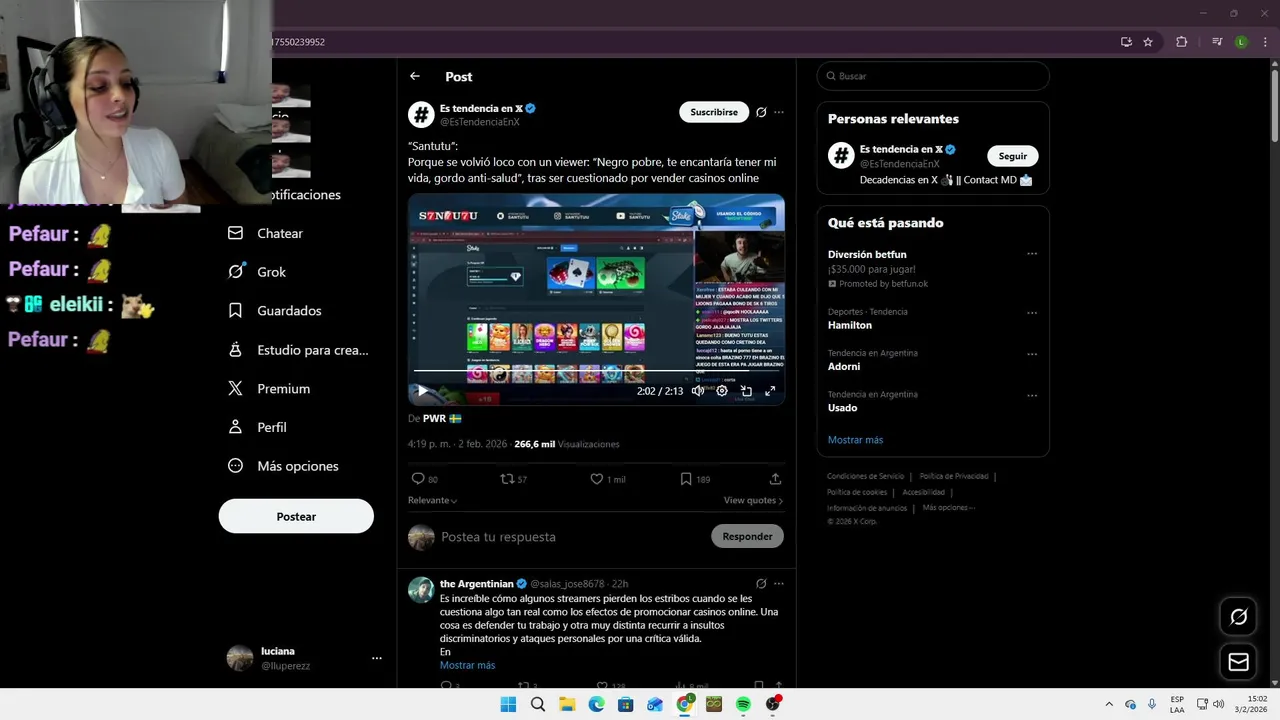Open Política de Privacidad link
1280x720 pixels.
954,476
